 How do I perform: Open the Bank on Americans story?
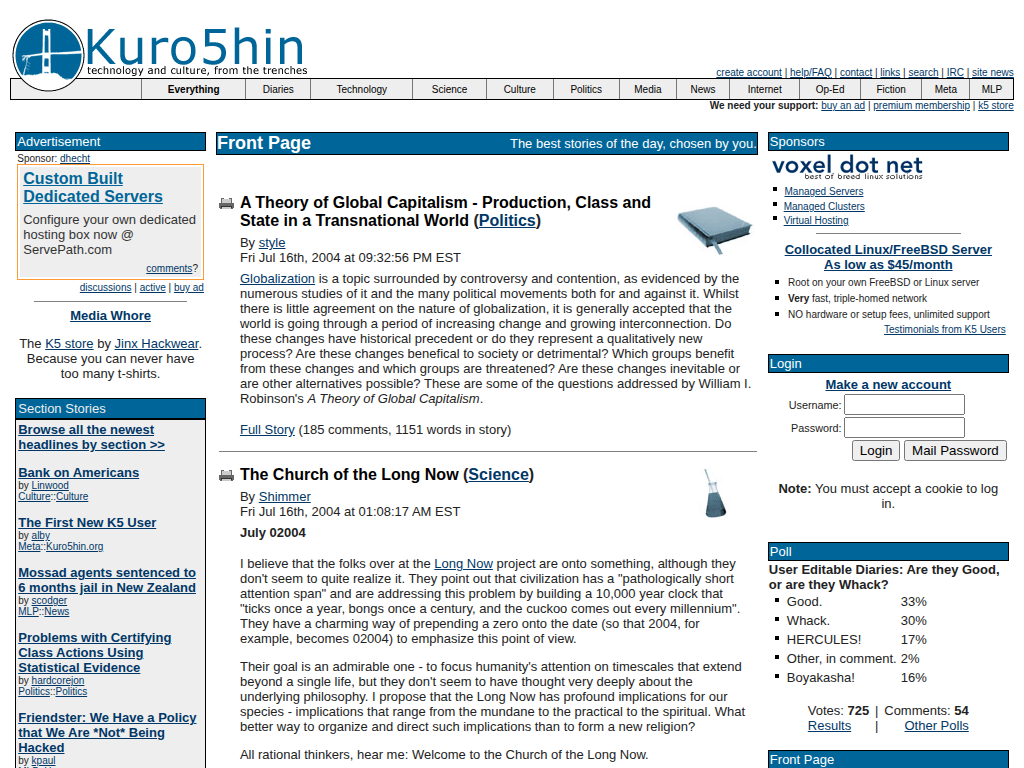coord(78,473)
